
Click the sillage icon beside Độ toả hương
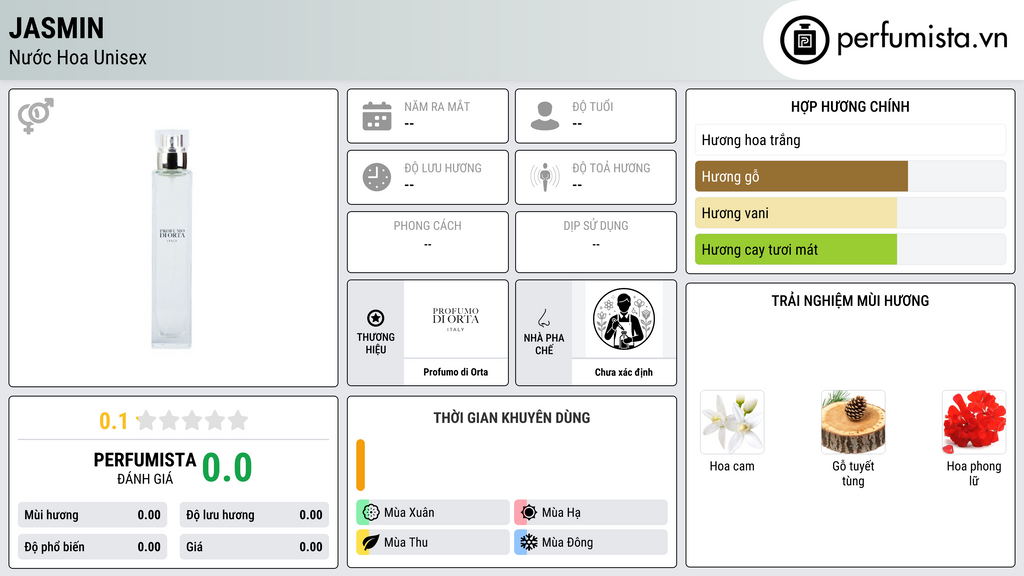545,177
